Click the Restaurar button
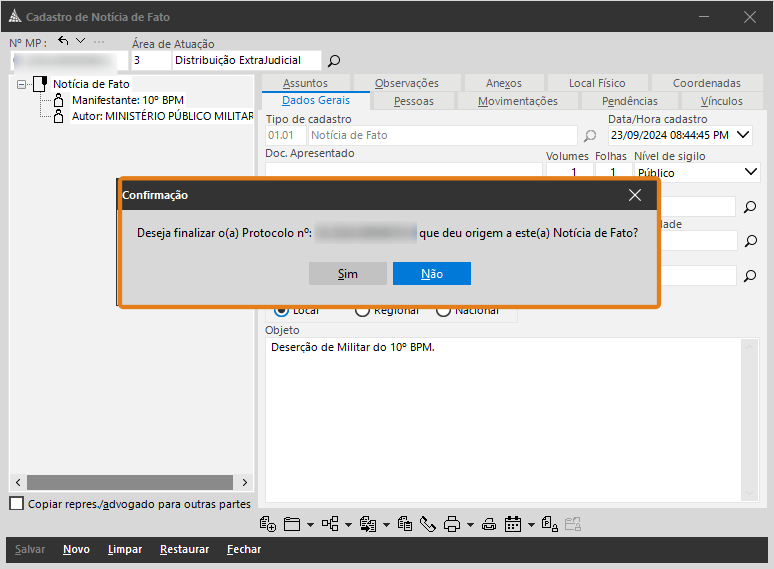The height and width of the screenshot is (569, 774). 185,549
